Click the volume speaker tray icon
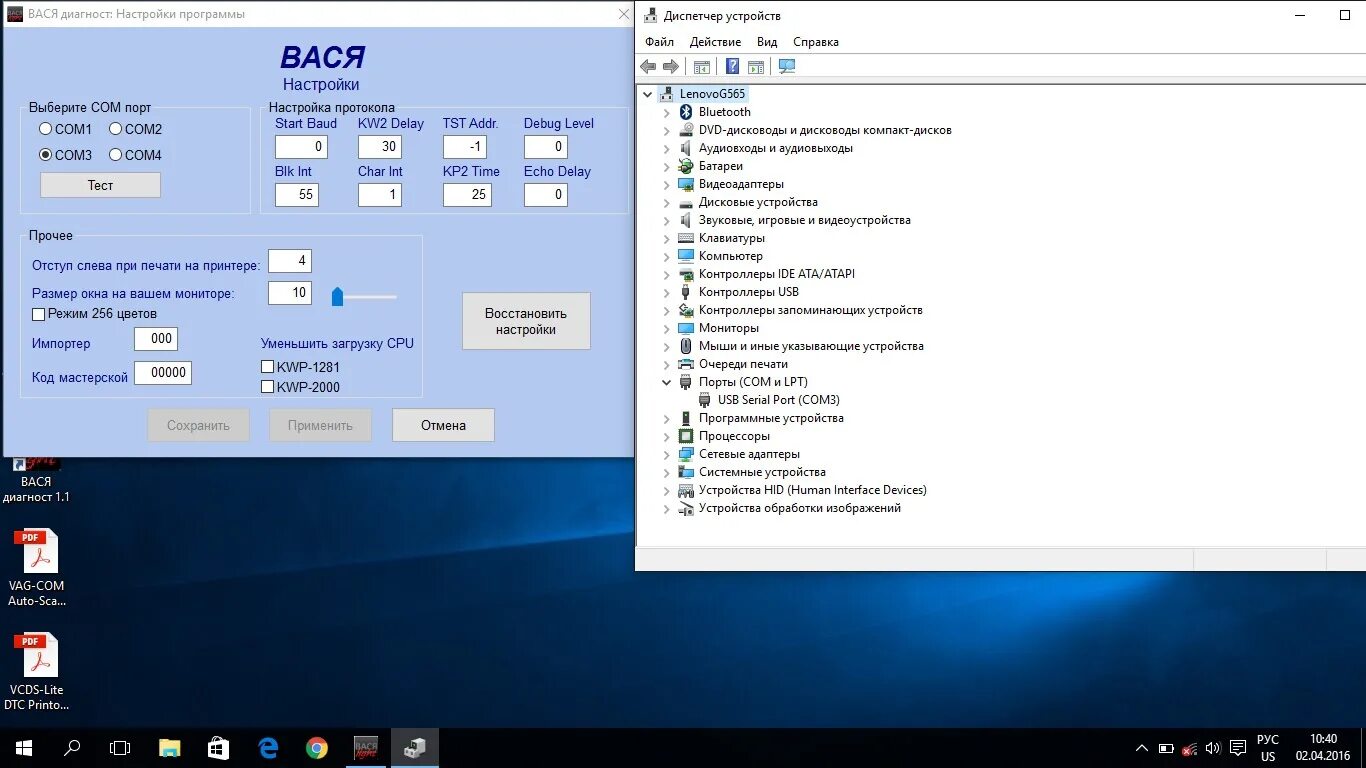Screen dimensions: 1366x768 point(1213,748)
